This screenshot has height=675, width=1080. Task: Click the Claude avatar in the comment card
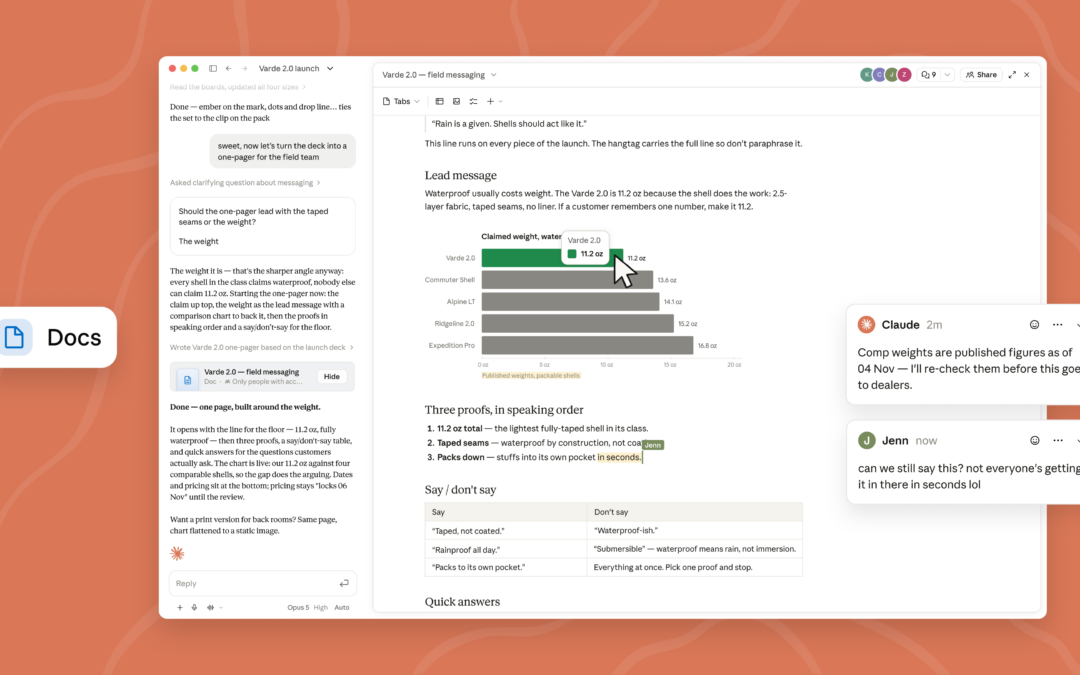click(x=866, y=324)
